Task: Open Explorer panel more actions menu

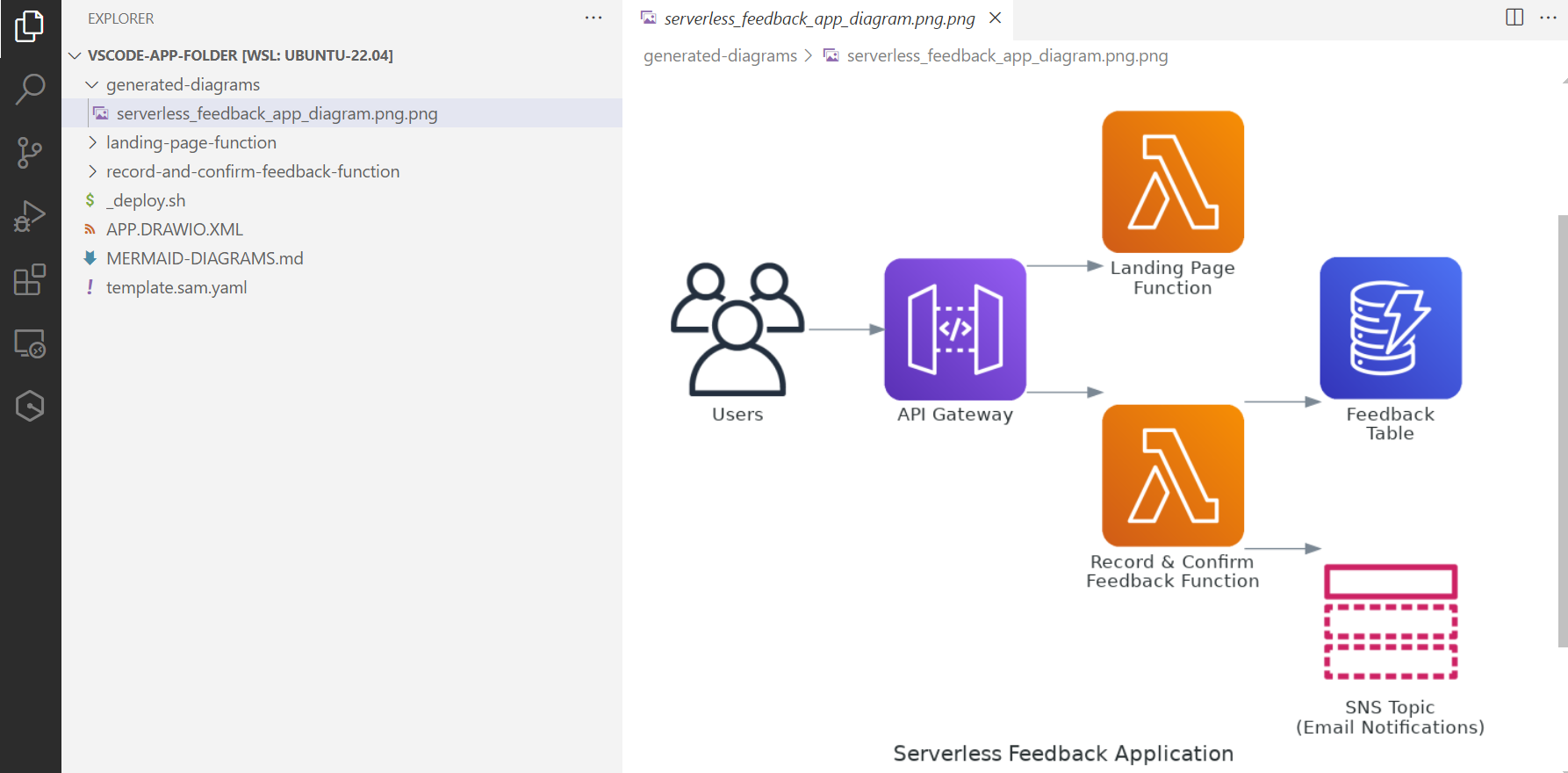Action: click(x=593, y=18)
